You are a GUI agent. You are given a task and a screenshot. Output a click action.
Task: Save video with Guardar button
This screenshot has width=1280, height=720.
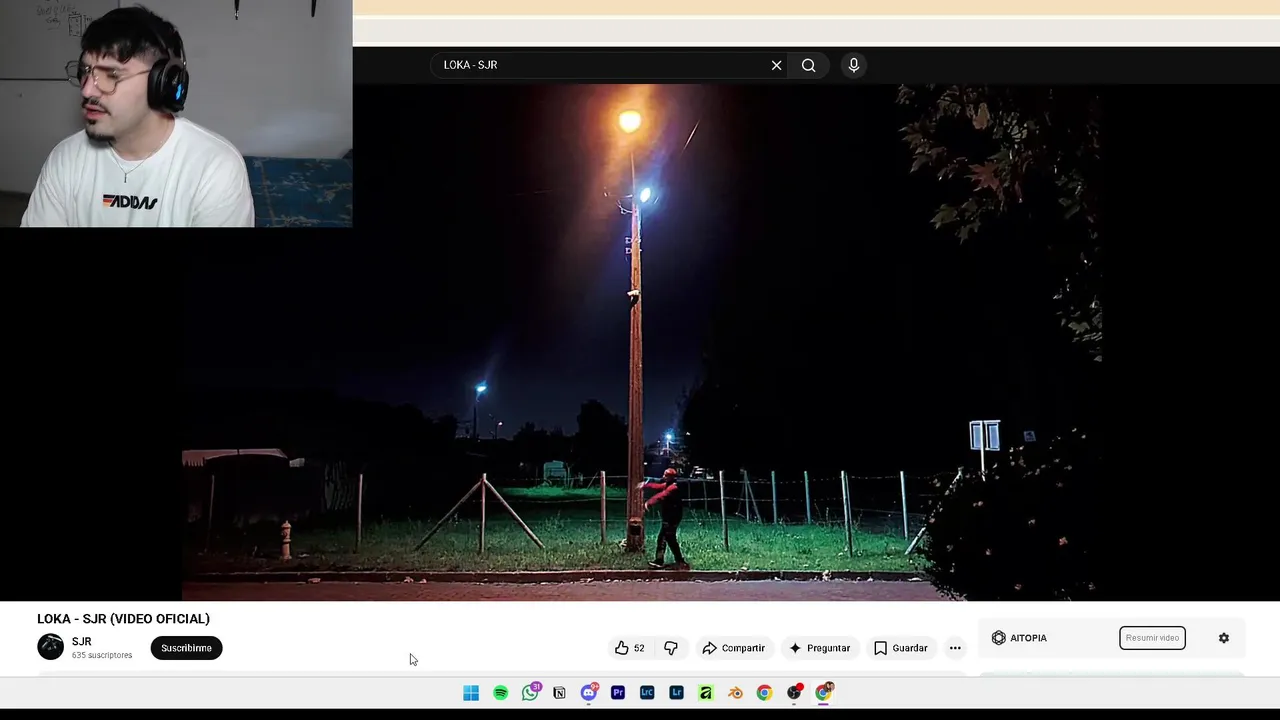(x=901, y=648)
